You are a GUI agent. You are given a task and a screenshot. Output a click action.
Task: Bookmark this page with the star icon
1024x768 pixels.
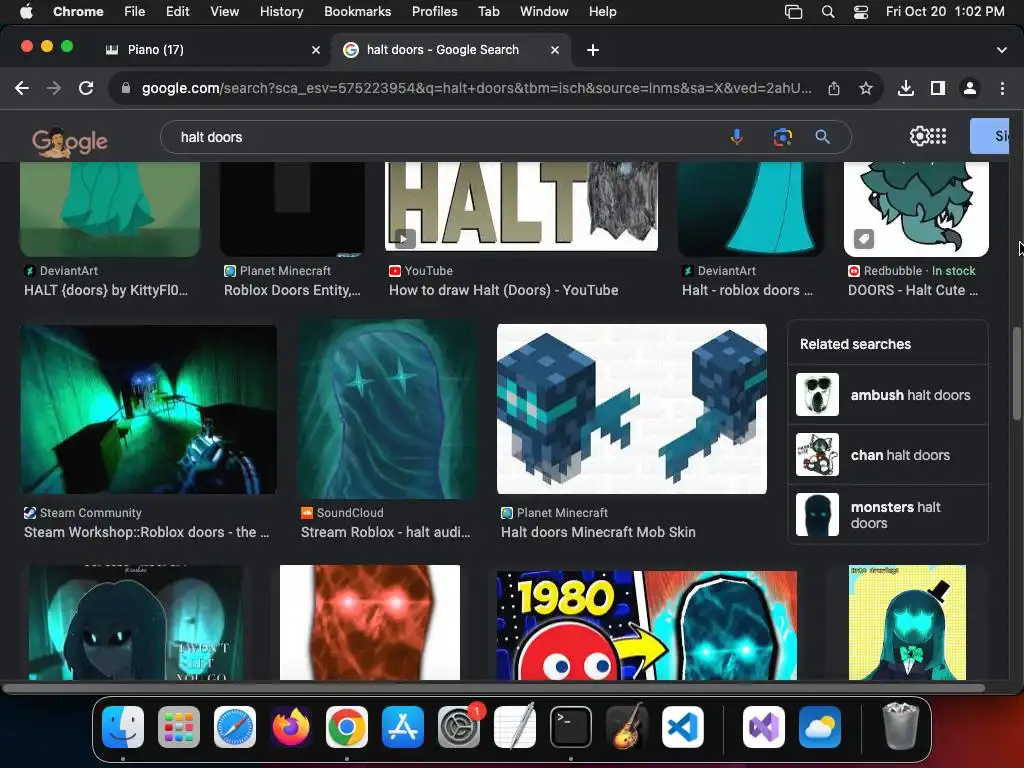866,88
